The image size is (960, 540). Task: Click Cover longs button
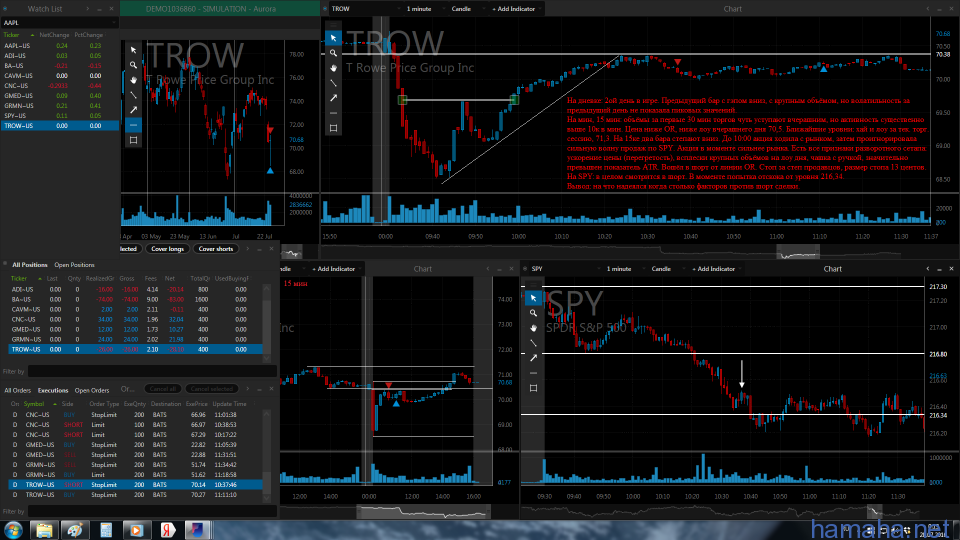(x=167, y=249)
